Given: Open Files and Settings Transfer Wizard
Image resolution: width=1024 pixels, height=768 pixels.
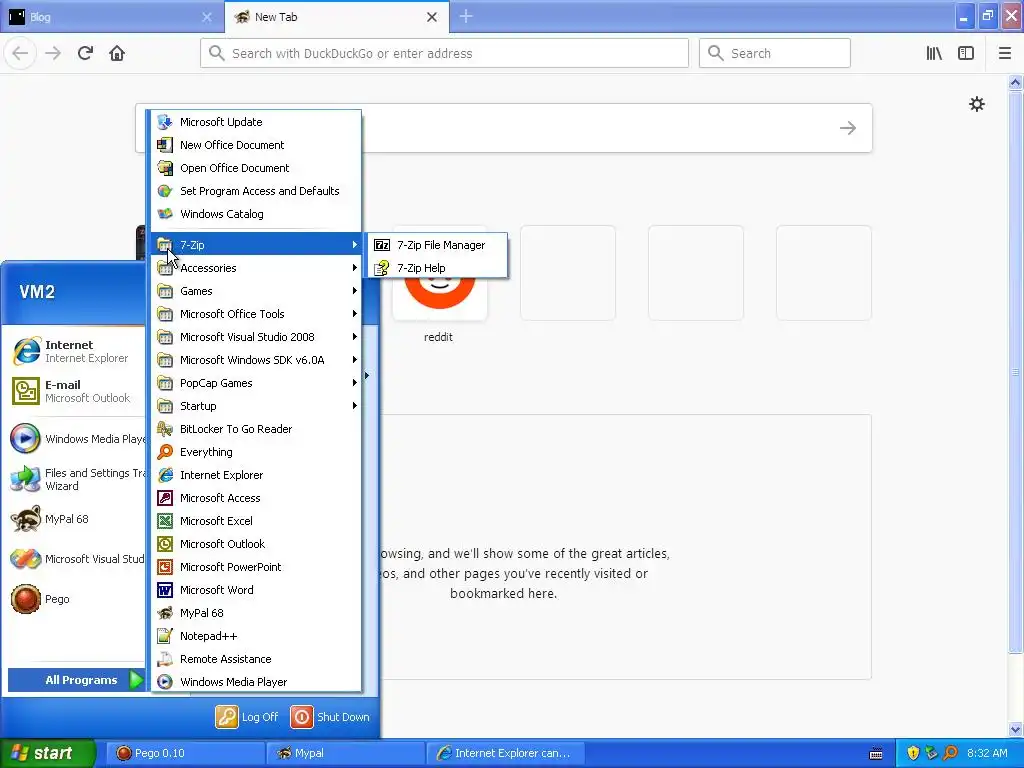Looking at the screenshot, I should point(76,479).
